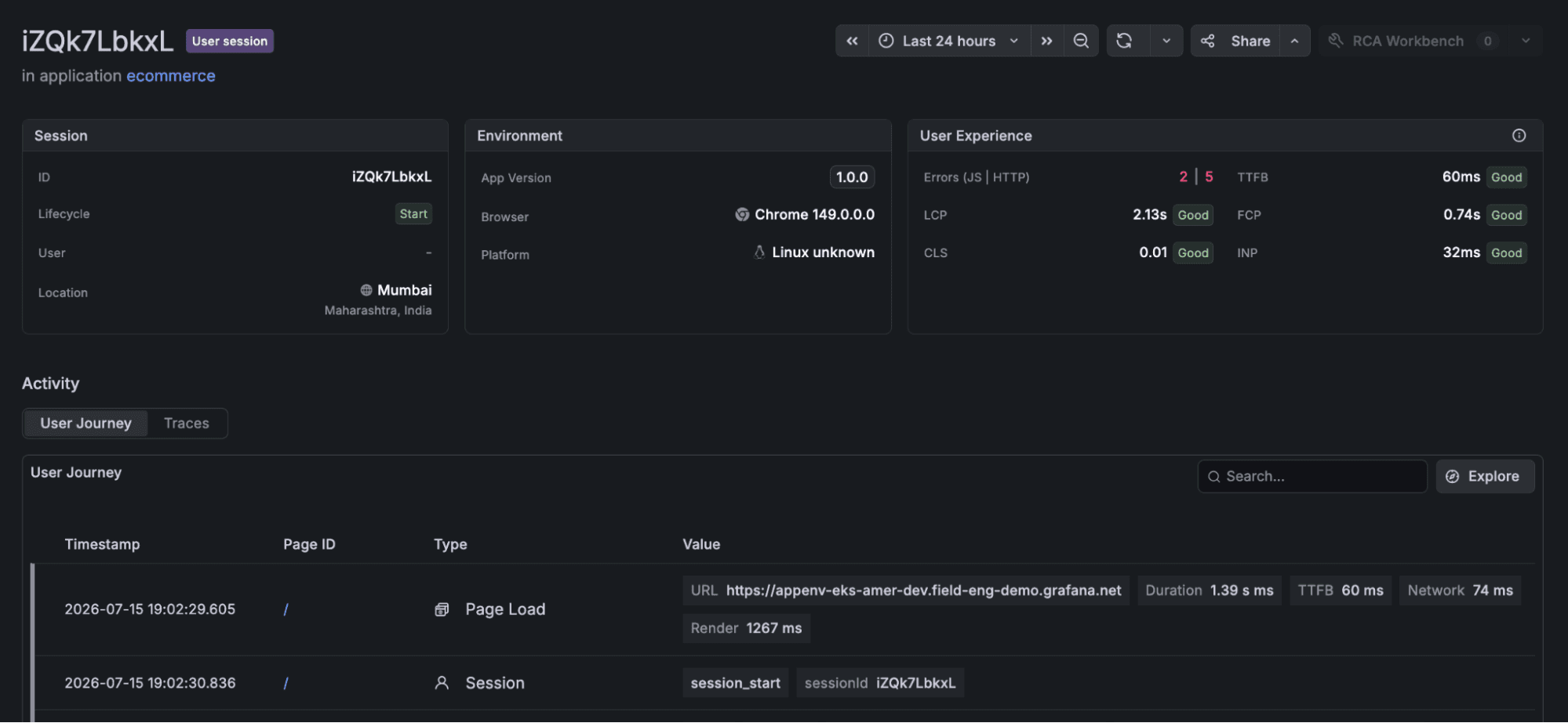
Task: Shift time range backward with double-left arrows
Action: [852, 41]
